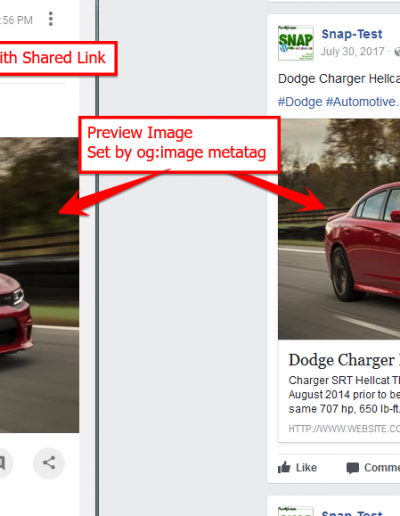
Task: Click the thumbs-up Like icon
Action: point(284,468)
